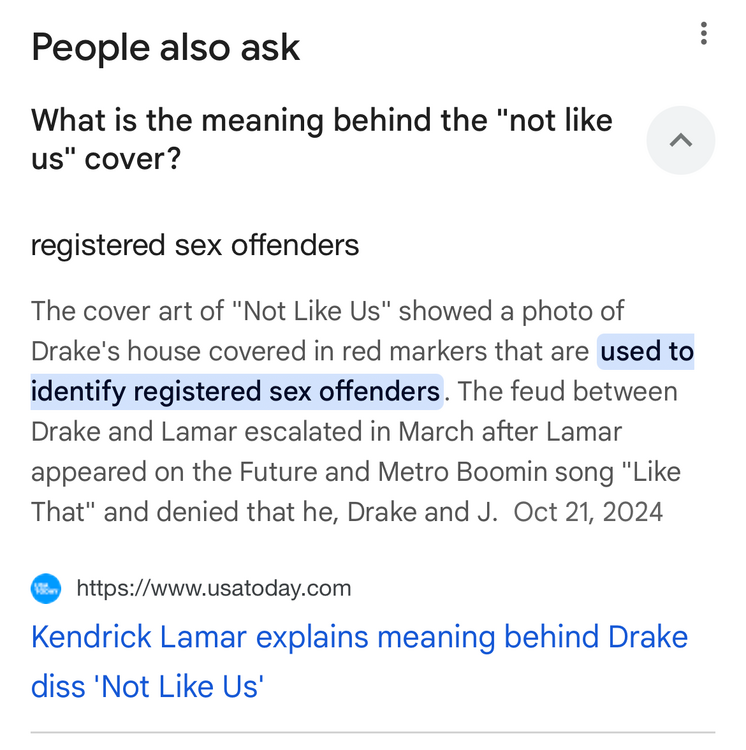Viewport: 746px width, 750px height.
Task: Click the USA Today favicon
Action: [x=46, y=588]
